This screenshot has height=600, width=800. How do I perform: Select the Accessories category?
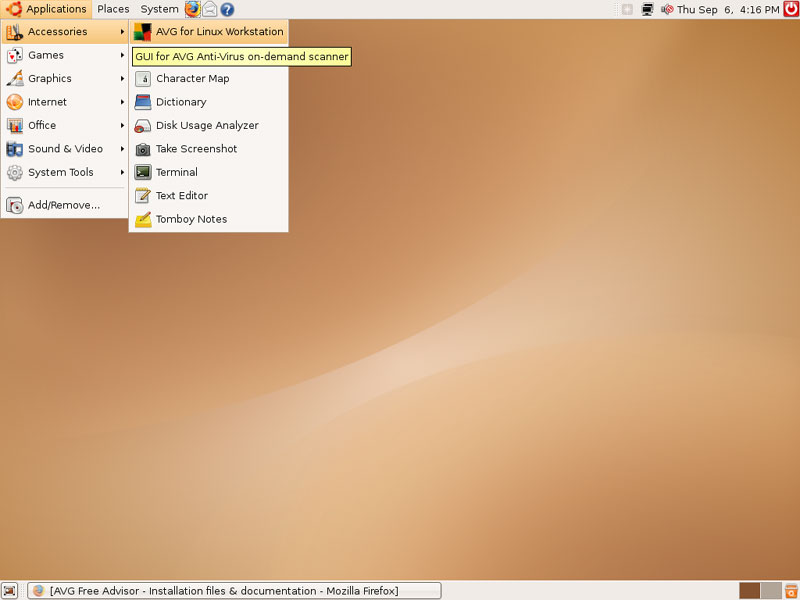[65, 32]
